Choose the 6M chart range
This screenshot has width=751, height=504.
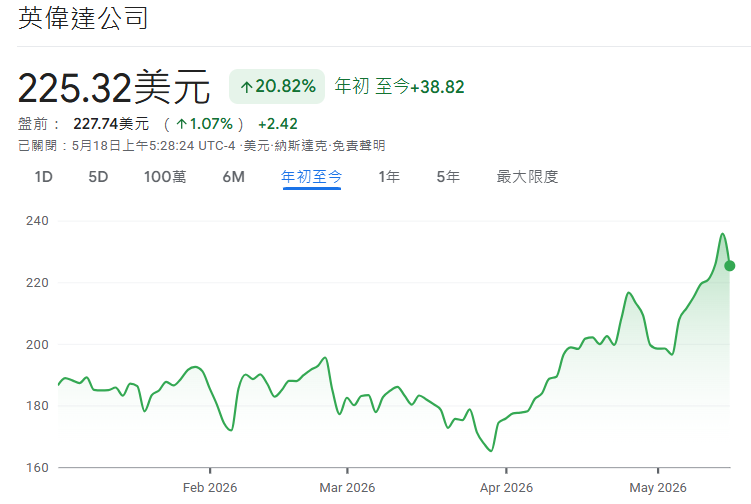click(x=233, y=177)
